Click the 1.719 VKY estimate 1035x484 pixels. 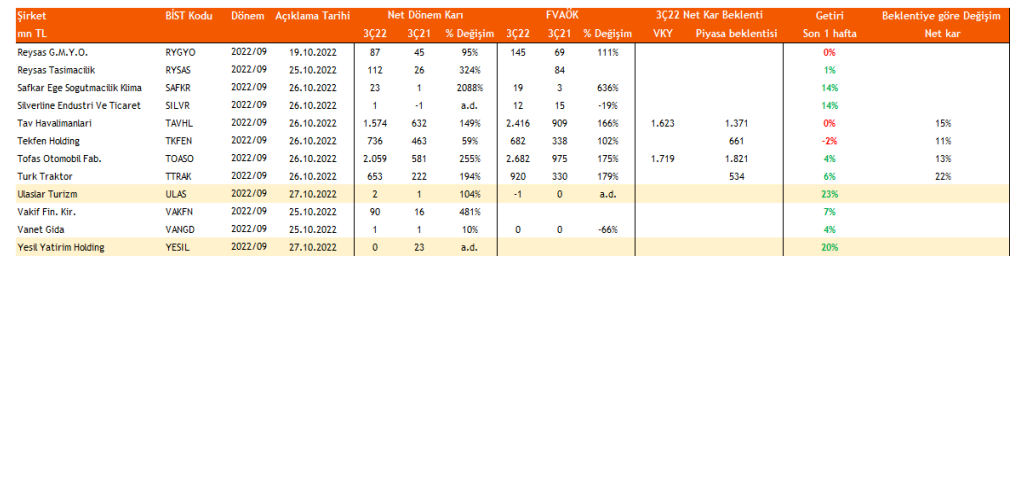point(662,158)
